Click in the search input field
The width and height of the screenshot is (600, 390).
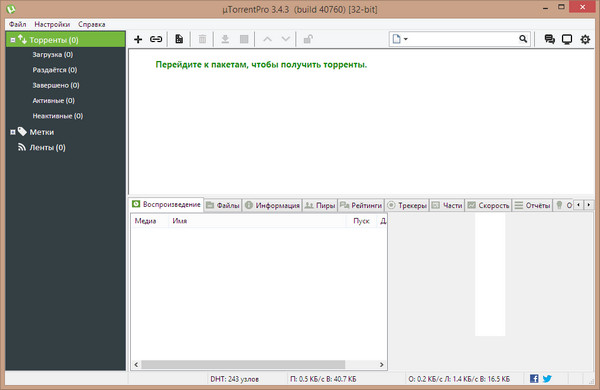[x=463, y=39]
